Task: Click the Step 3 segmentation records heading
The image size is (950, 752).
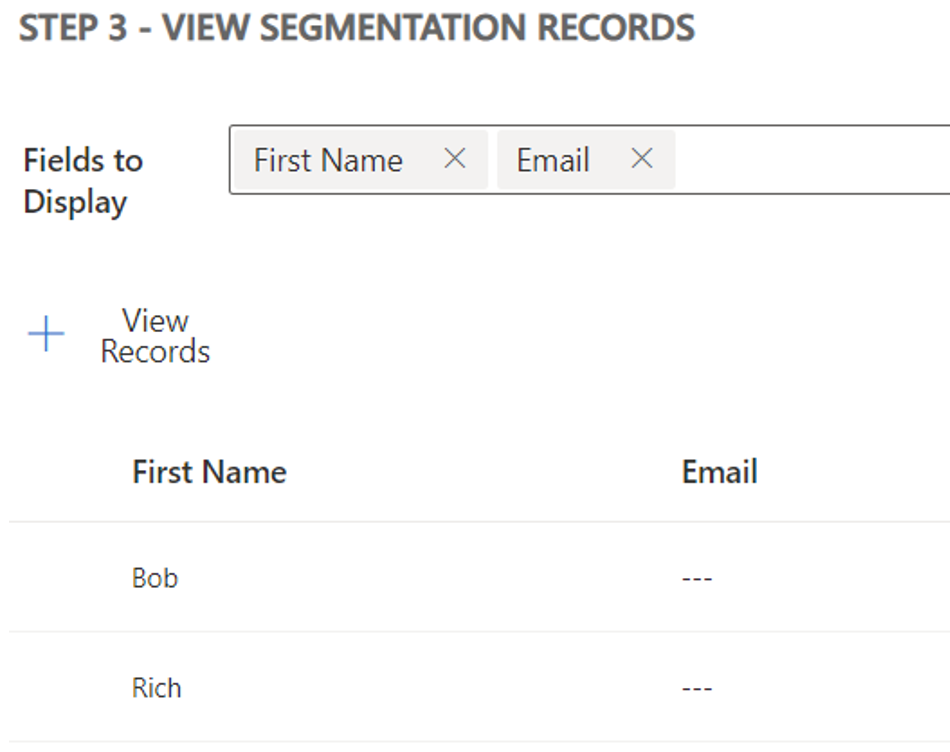Action: click(x=357, y=28)
